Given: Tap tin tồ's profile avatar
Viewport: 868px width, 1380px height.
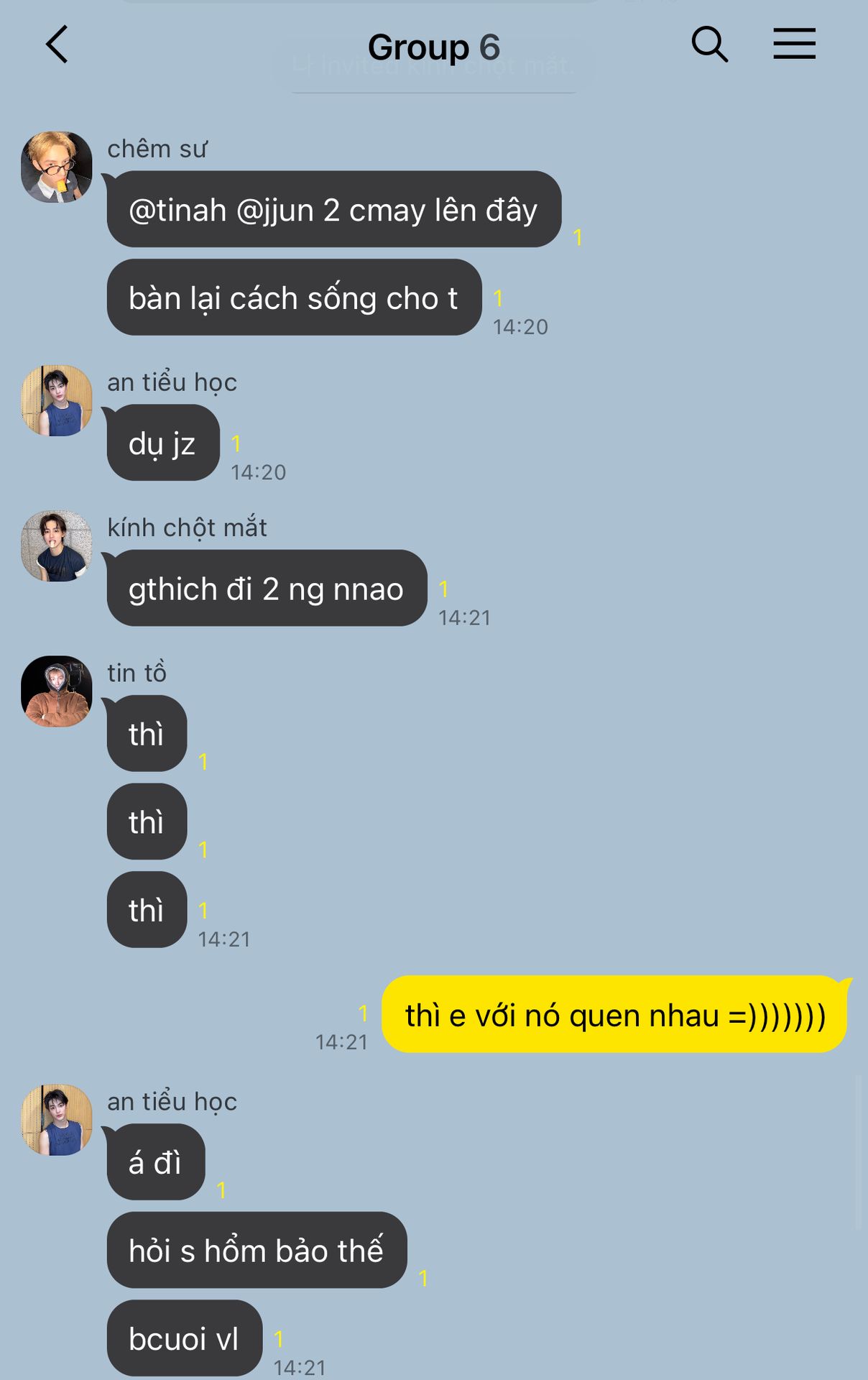Looking at the screenshot, I should 57,691.
